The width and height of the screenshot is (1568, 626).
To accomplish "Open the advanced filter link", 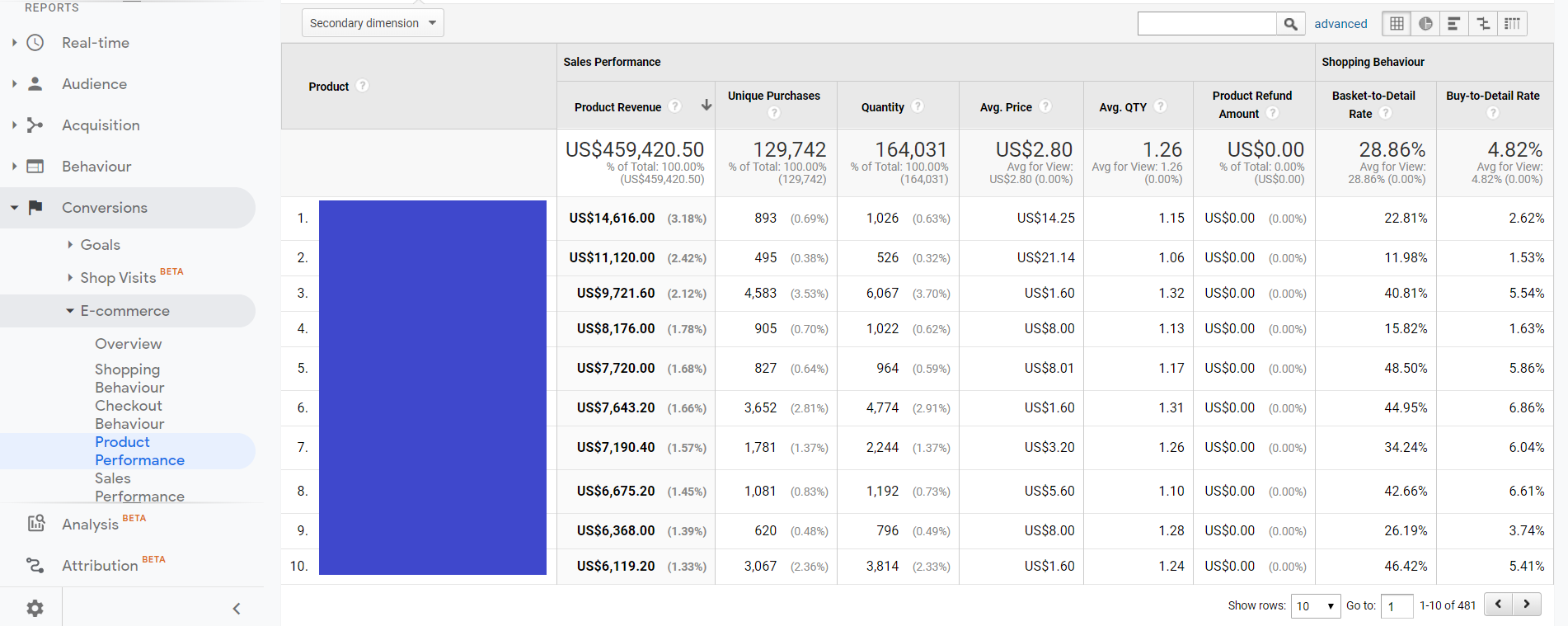I will [x=1340, y=24].
